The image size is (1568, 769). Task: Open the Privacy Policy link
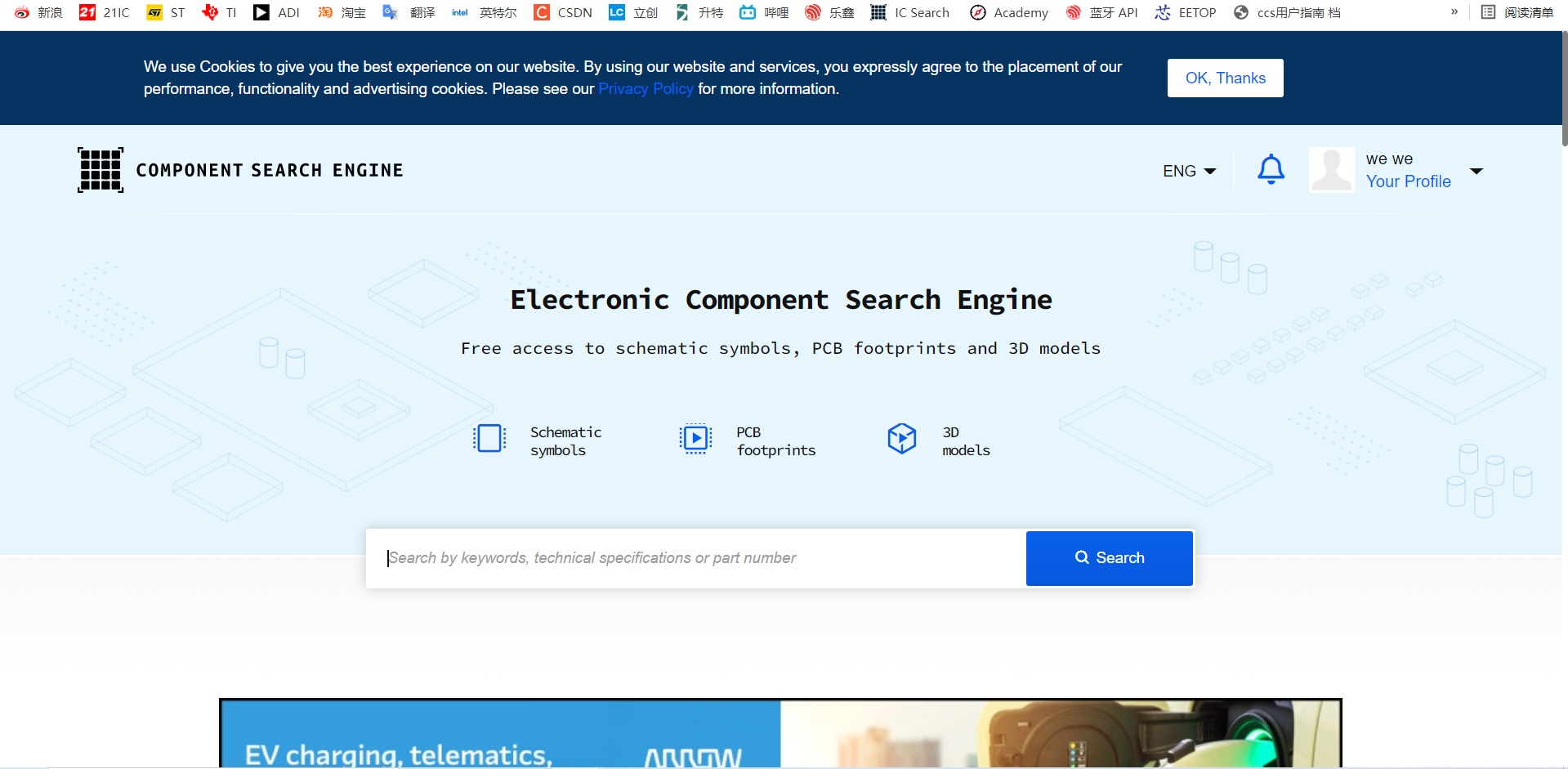coord(646,88)
